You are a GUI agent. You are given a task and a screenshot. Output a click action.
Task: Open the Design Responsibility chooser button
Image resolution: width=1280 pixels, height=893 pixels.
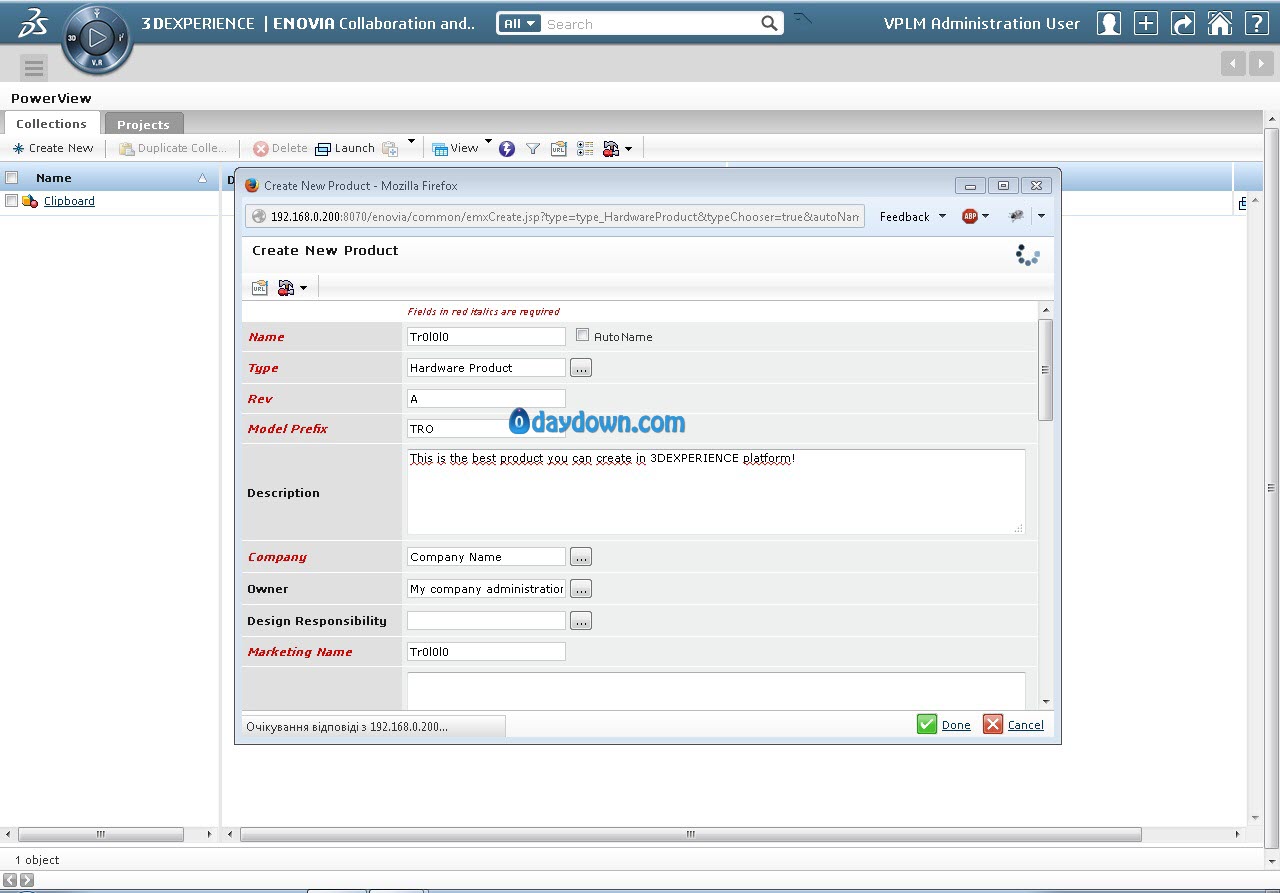pos(581,621)
